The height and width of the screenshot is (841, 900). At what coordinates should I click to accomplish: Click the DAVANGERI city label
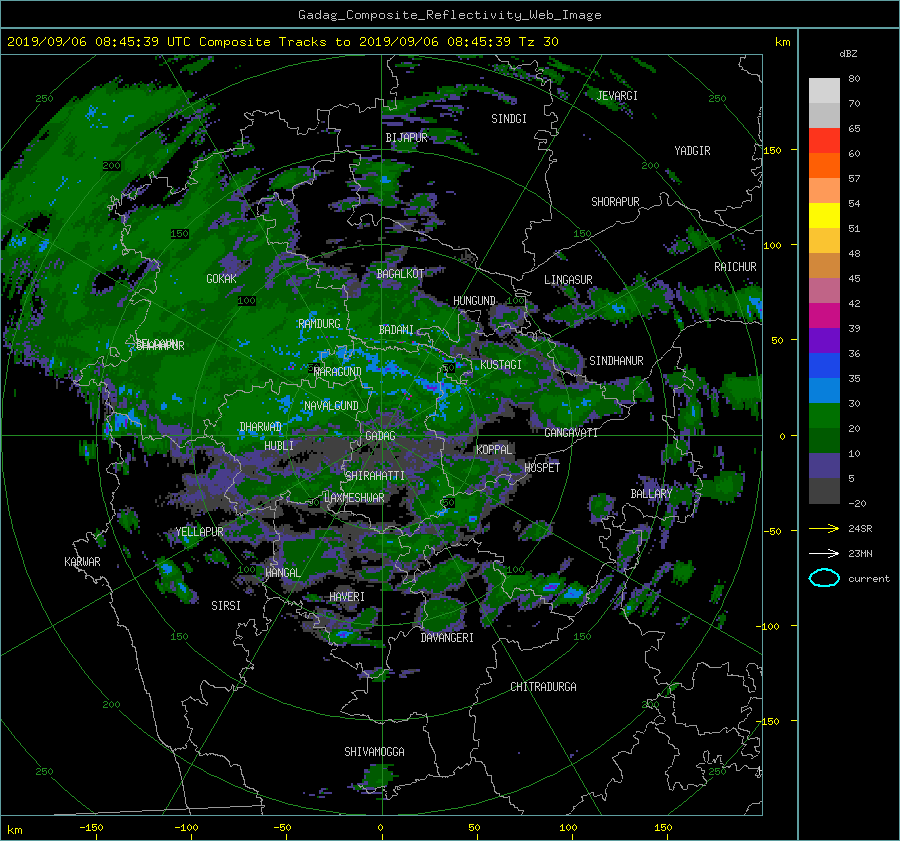point(447,638)
